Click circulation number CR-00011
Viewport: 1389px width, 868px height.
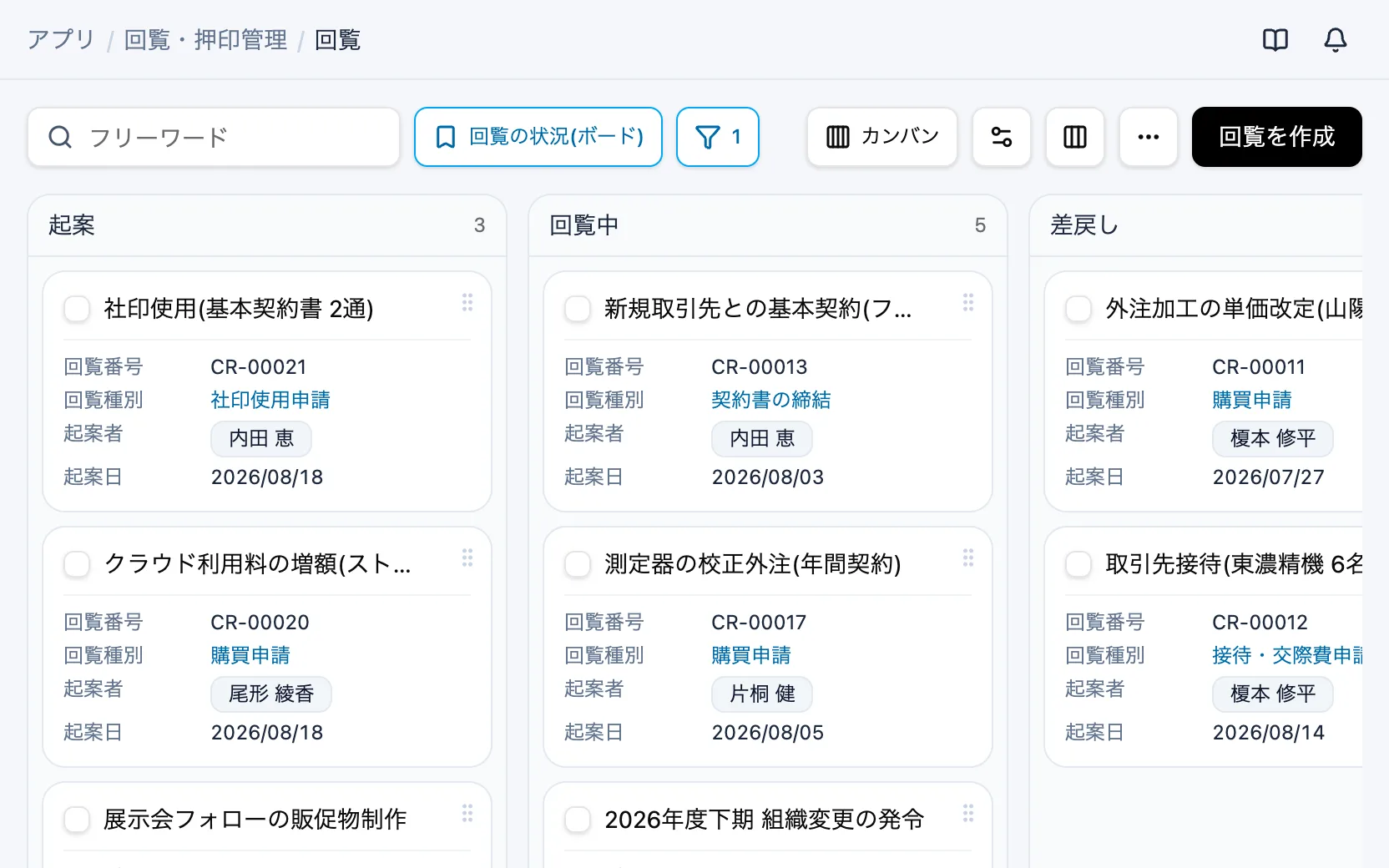tap(1259, 367)
